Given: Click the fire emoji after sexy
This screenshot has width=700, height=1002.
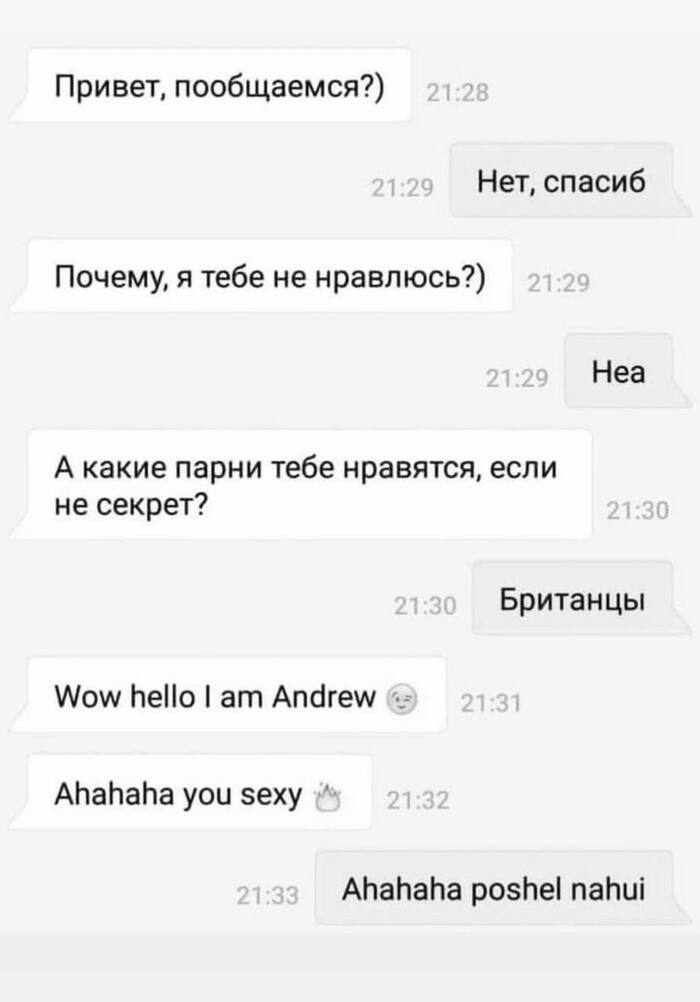Looking at the screenshot, I should click(x=328, y=797).
